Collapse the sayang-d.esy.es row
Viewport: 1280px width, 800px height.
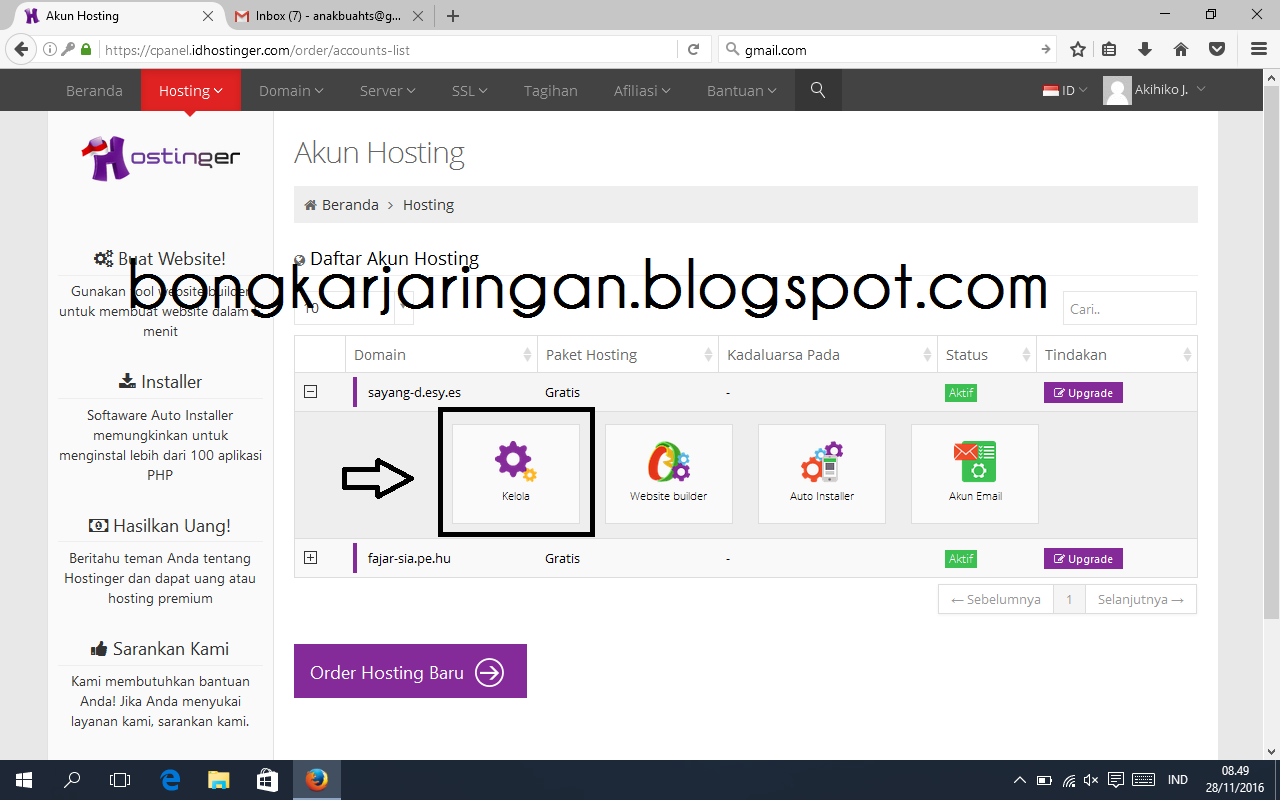310,392
